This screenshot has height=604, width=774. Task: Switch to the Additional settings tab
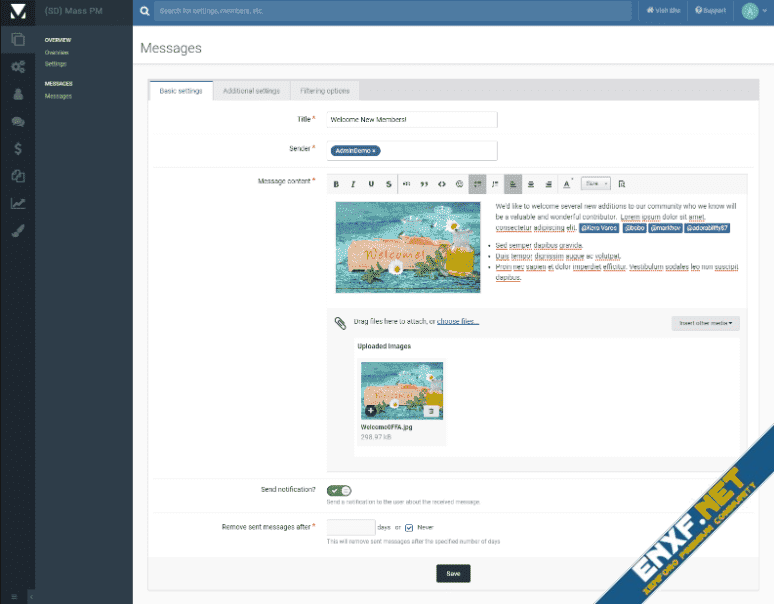click(251, 91)
